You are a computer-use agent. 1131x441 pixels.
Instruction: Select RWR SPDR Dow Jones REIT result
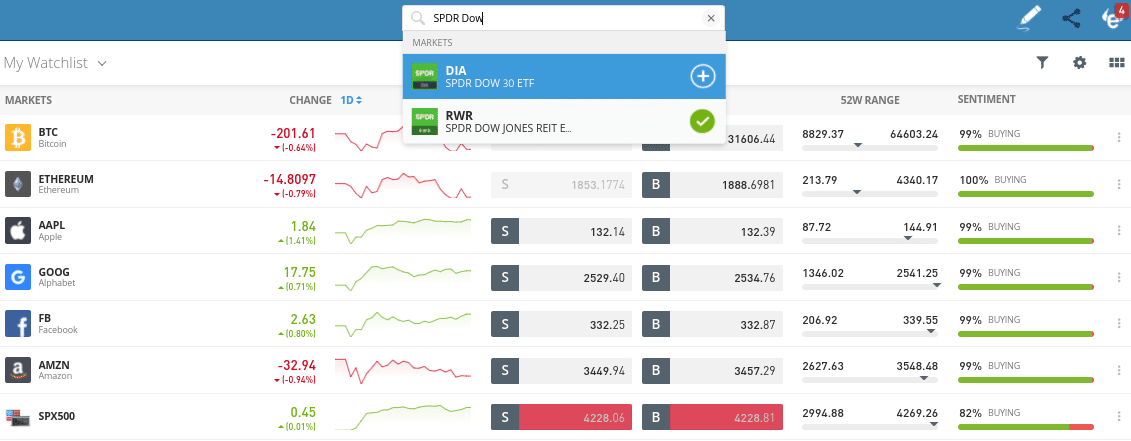tap(540, 122)
